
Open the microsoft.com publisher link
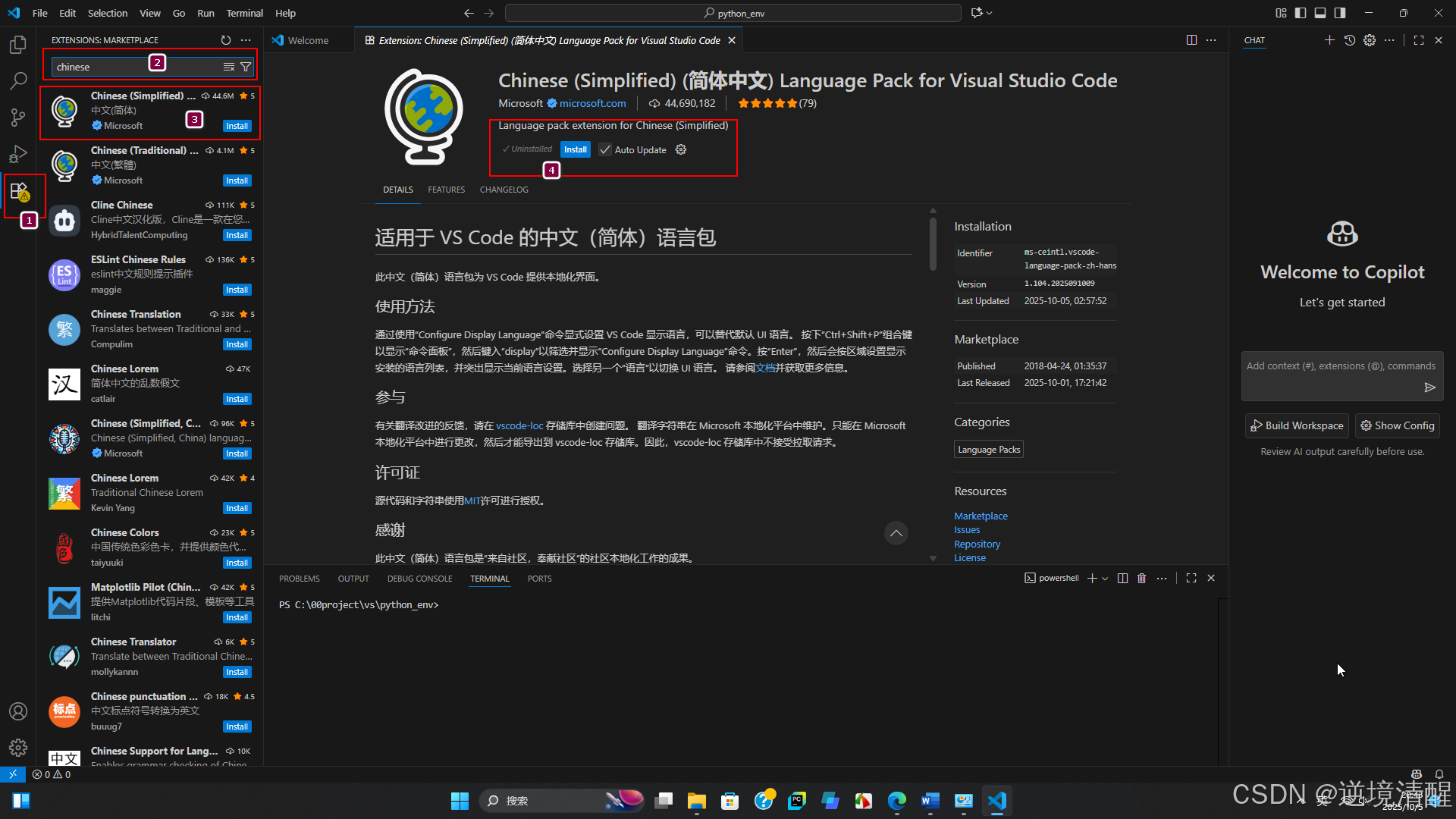[x=592, y=103]
